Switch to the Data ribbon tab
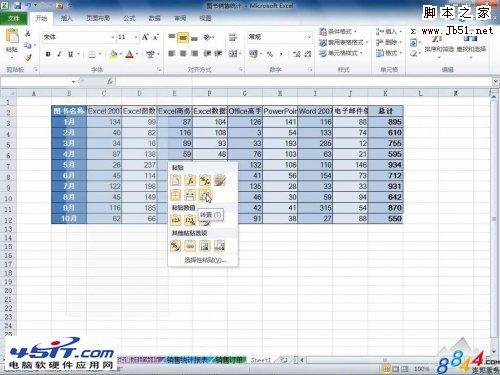 point(154,18)
